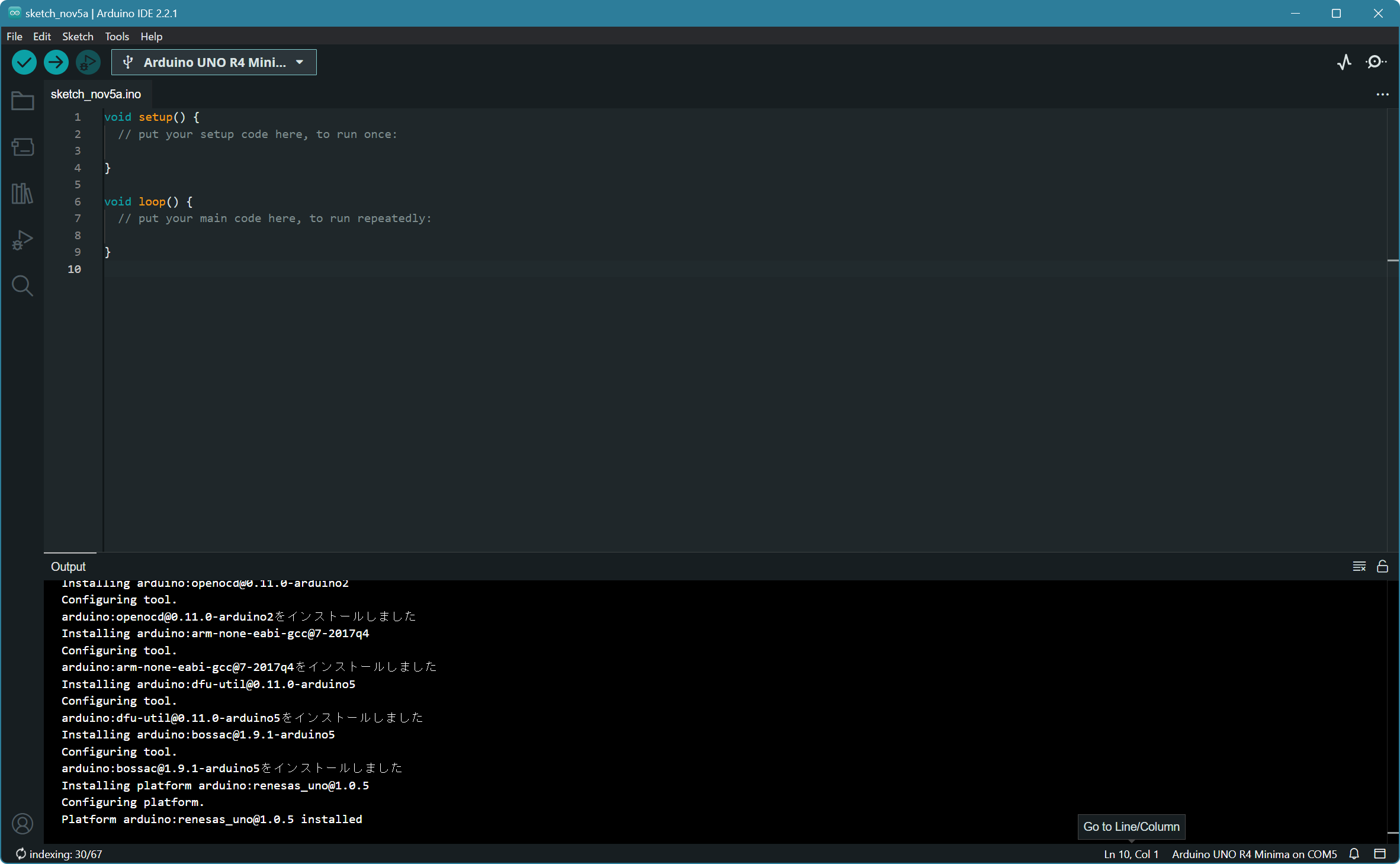1400x864 pixels.
Task: Open the Tools menu
Action: tap(117, 37)
